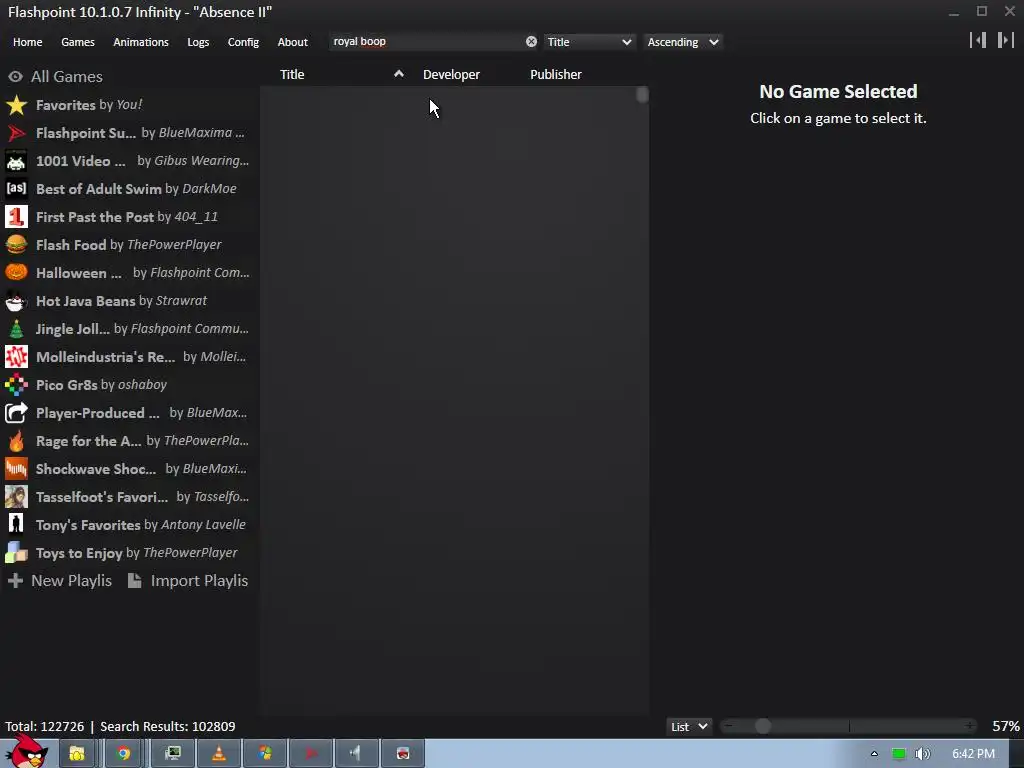Select Tony's Favorites silhouette icon
The height and width of the screenshot is (768, 1024).
16,524
